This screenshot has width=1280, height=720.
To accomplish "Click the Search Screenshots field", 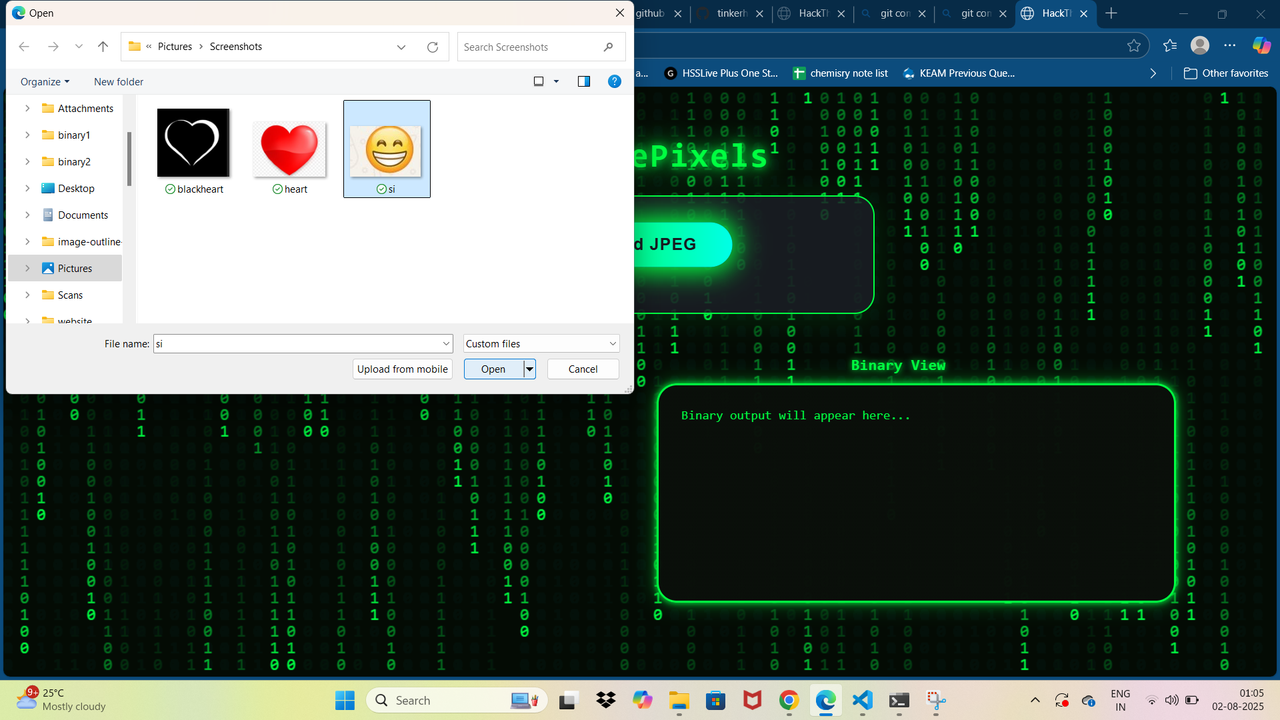I will point(541,47).
